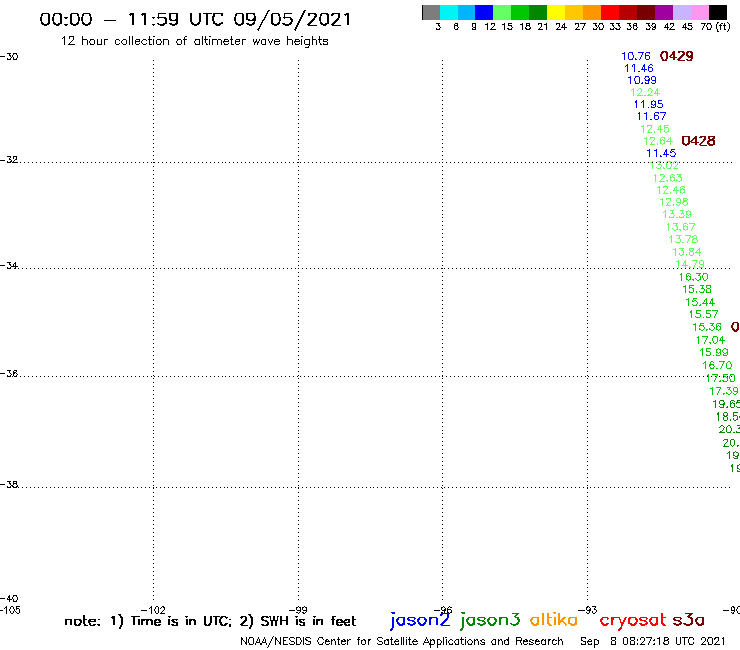Image resolution: width=740 pixels, height=650 pixels.
Task: Select the 13.78 wave reading
Action: [683, 239]
